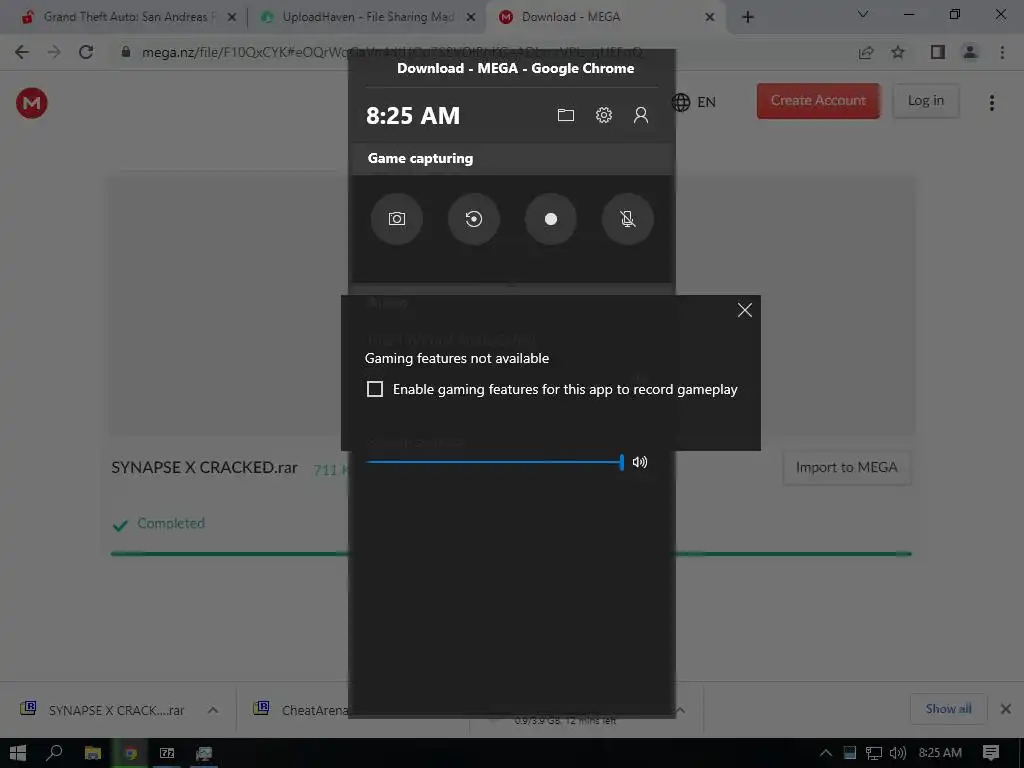Open Windows taskbar search
The height and width of the screenshot is (768, 1024).
[54, 753]
